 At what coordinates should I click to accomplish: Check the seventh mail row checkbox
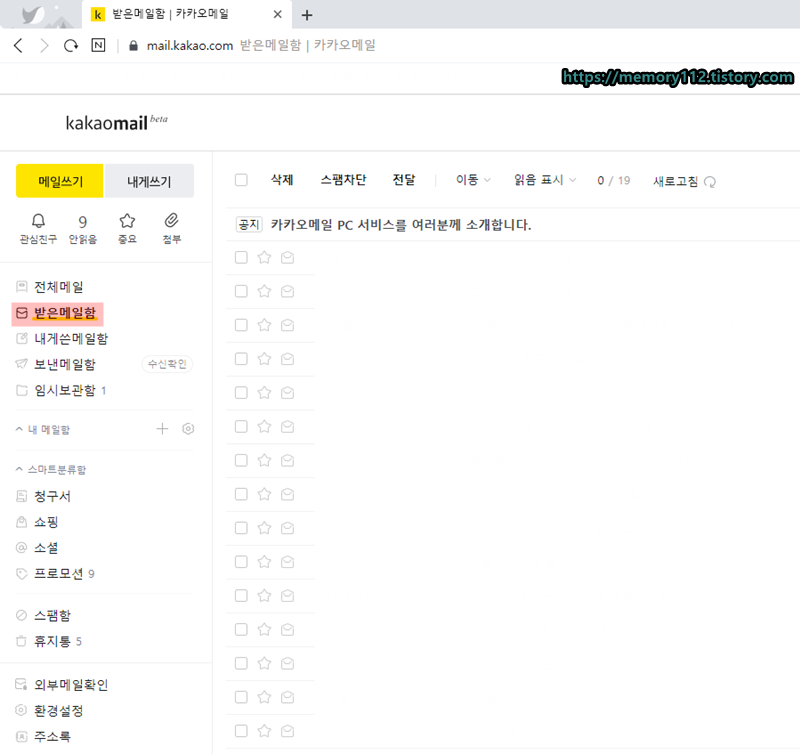point(241,460)
